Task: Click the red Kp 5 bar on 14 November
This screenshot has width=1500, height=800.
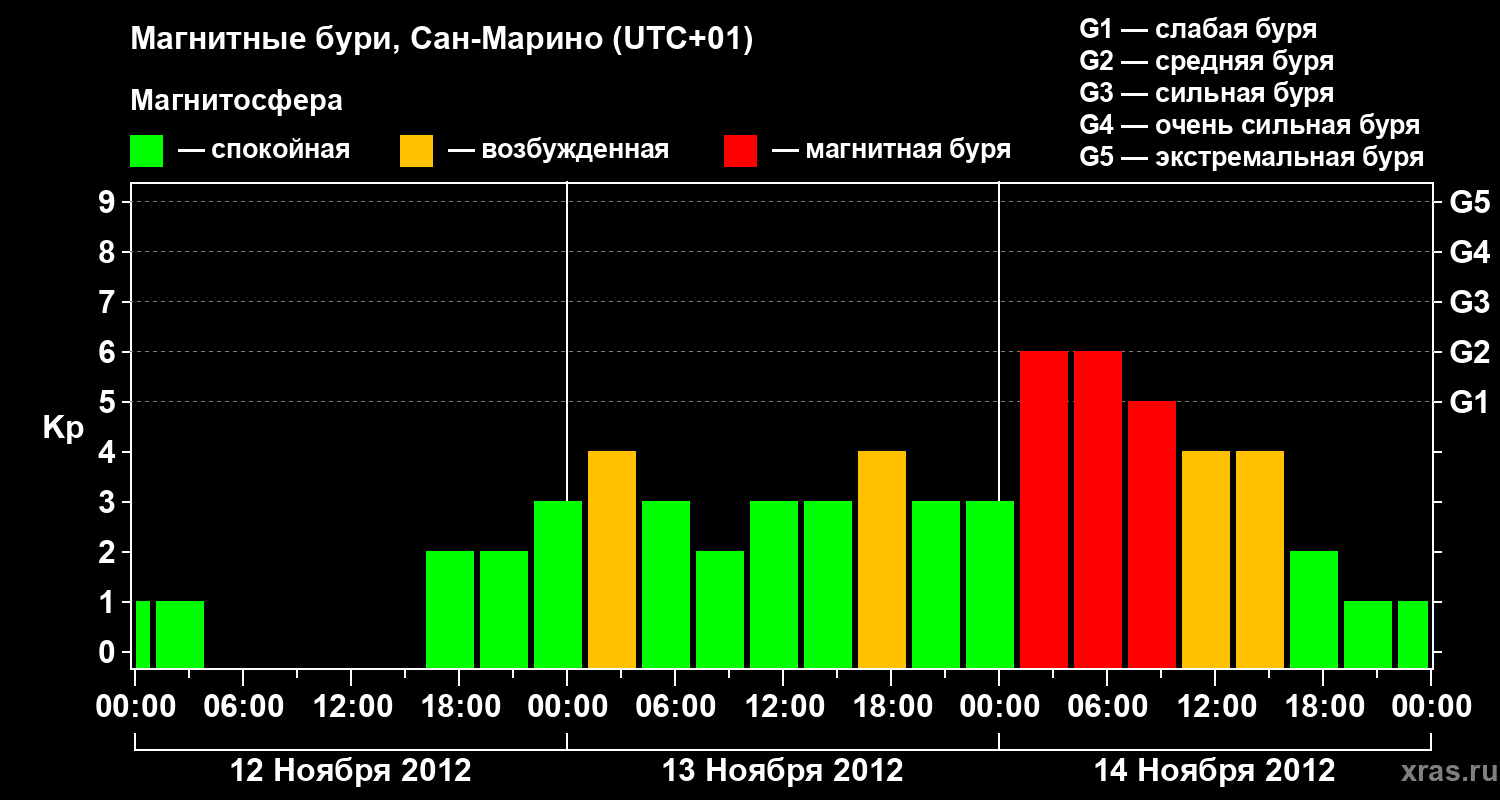Action: point(1152,535)
